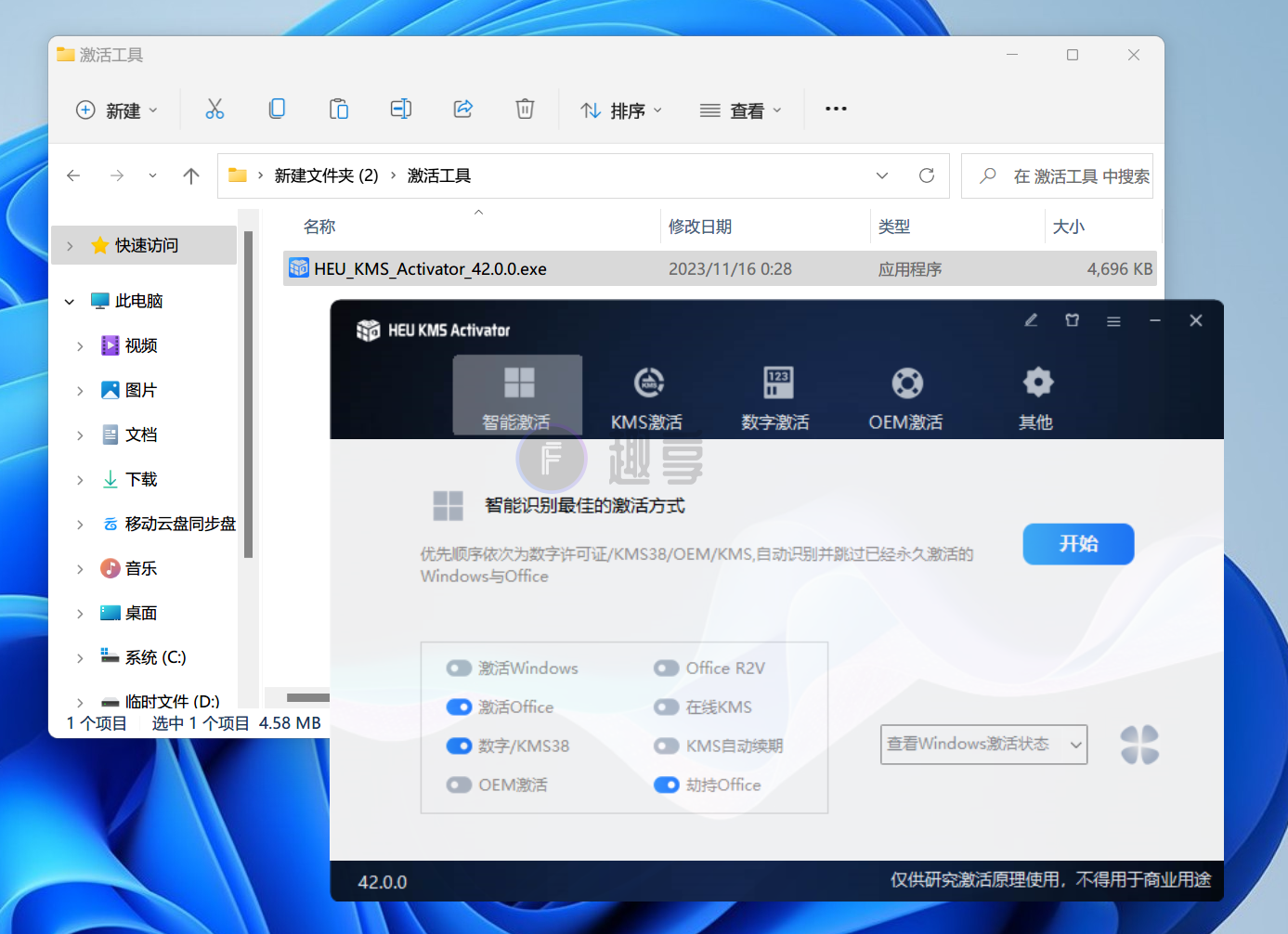Sort by the 名称 column header
Image resolution: width=1288 pixels, height=934 pixels.
319,227
